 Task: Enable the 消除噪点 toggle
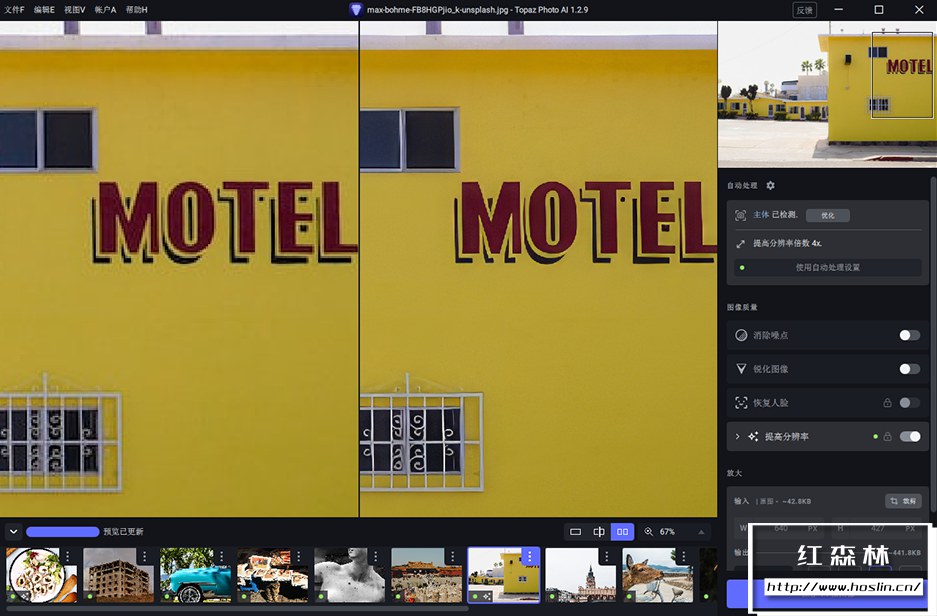pos(910,335)
